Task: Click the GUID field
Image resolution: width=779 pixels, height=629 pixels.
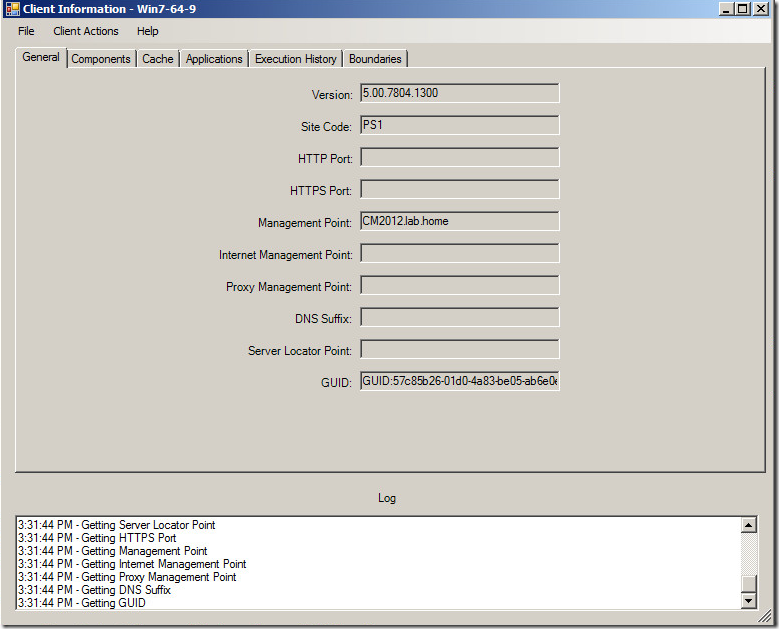Action: point(460,381)
